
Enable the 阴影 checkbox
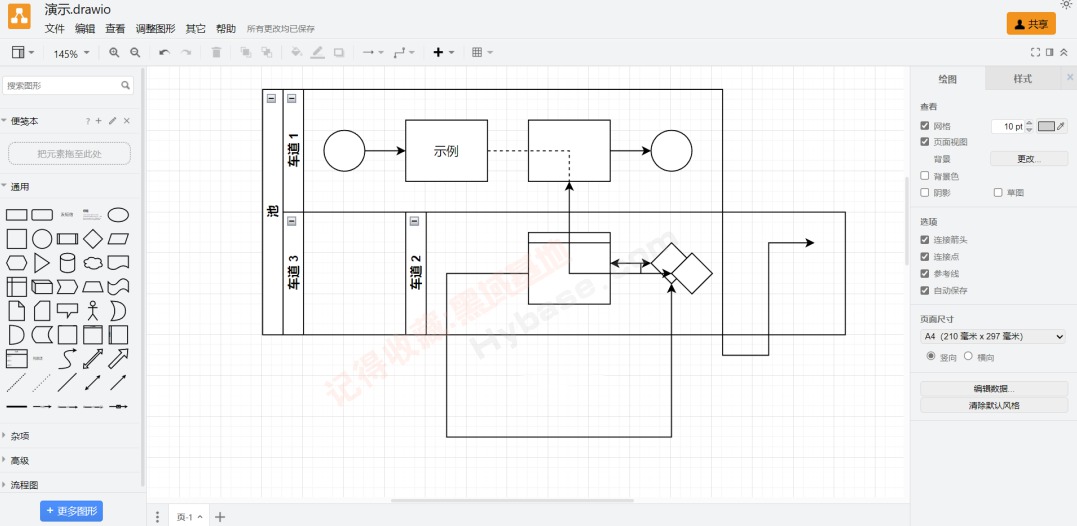pos(925,192)
